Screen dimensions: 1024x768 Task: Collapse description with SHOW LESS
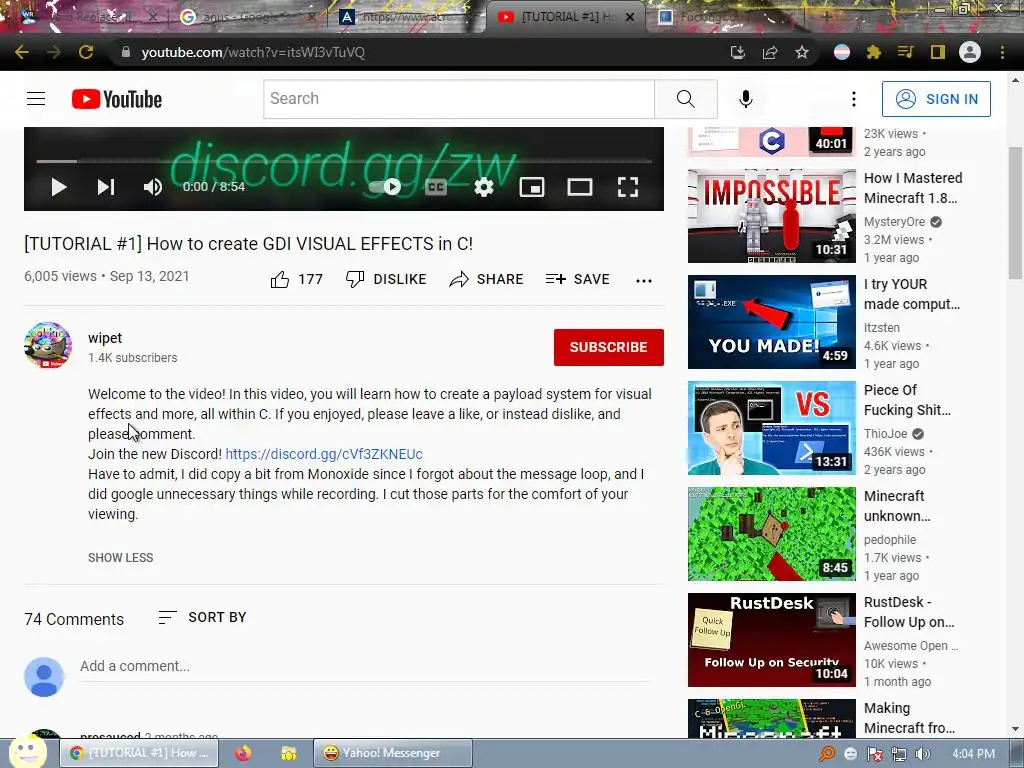pos(121,558)
